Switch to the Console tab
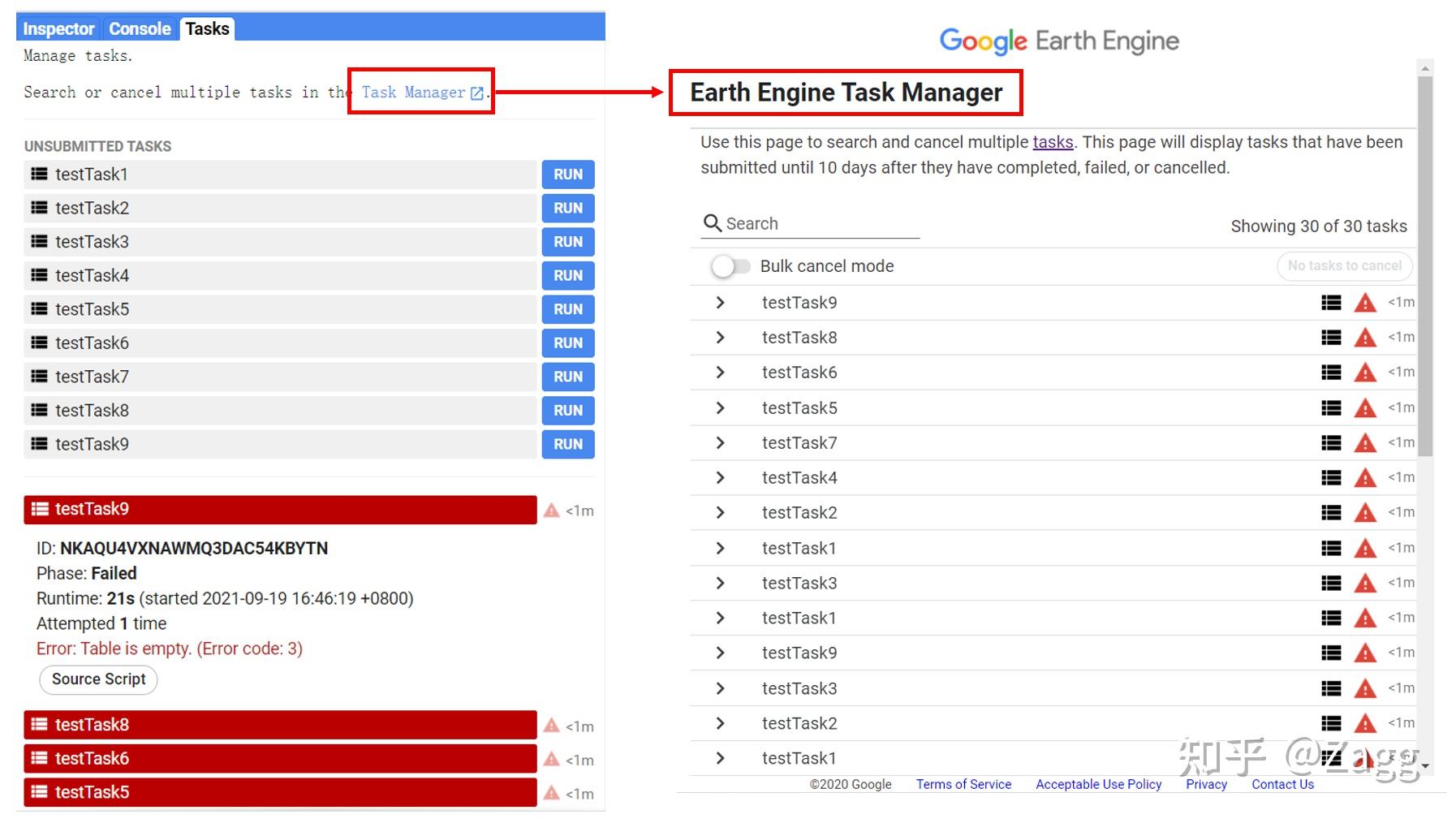The image size is (1456, 823). 139,28
